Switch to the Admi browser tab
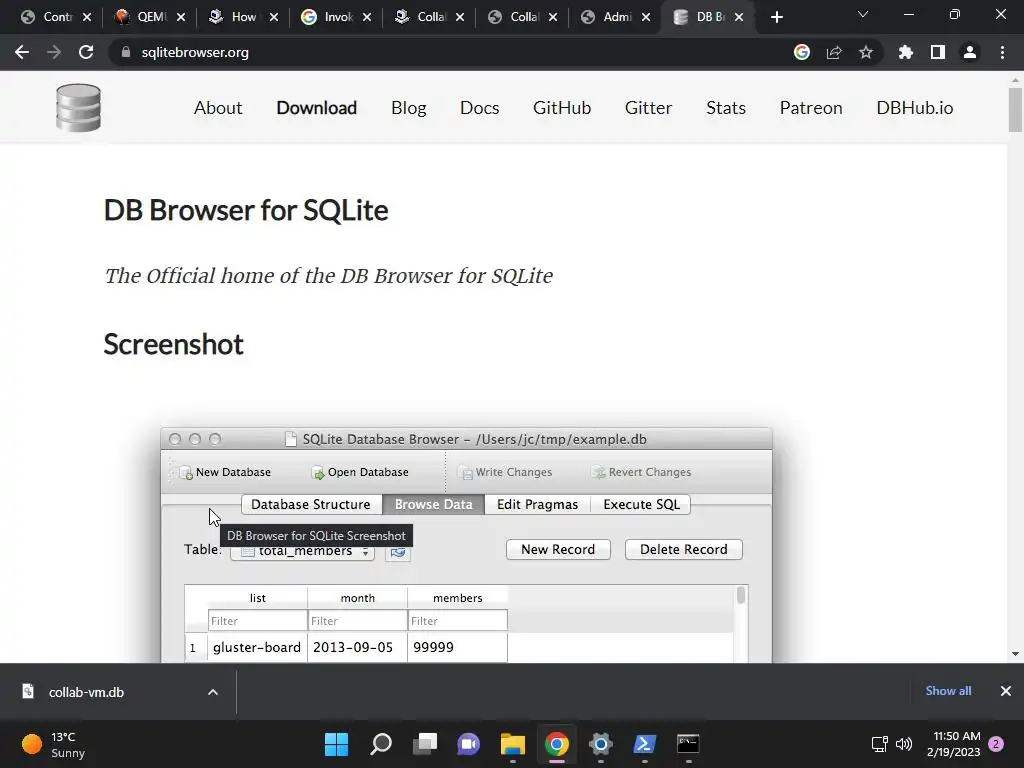Screen dimensions: 1024x768 click(x=616, y=17)
